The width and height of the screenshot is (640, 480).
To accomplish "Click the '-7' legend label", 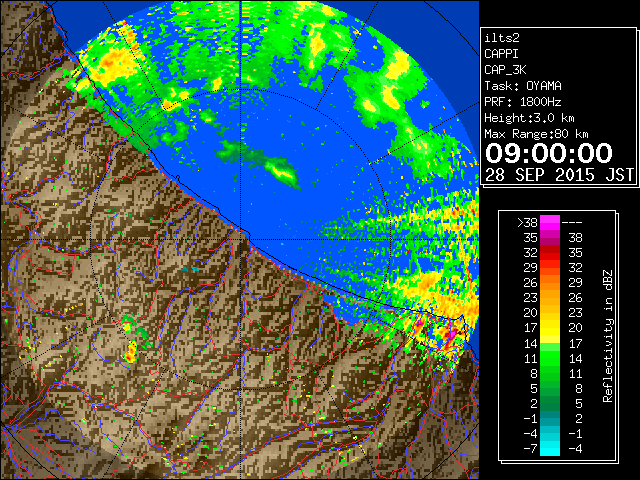I will pos(530,449).
